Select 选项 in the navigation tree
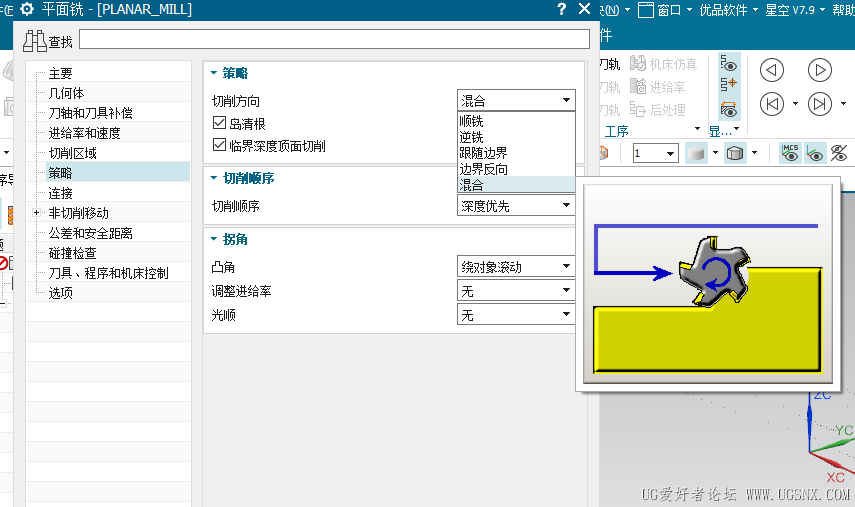Viewport: 855px width, 507px height. (61, 293)
